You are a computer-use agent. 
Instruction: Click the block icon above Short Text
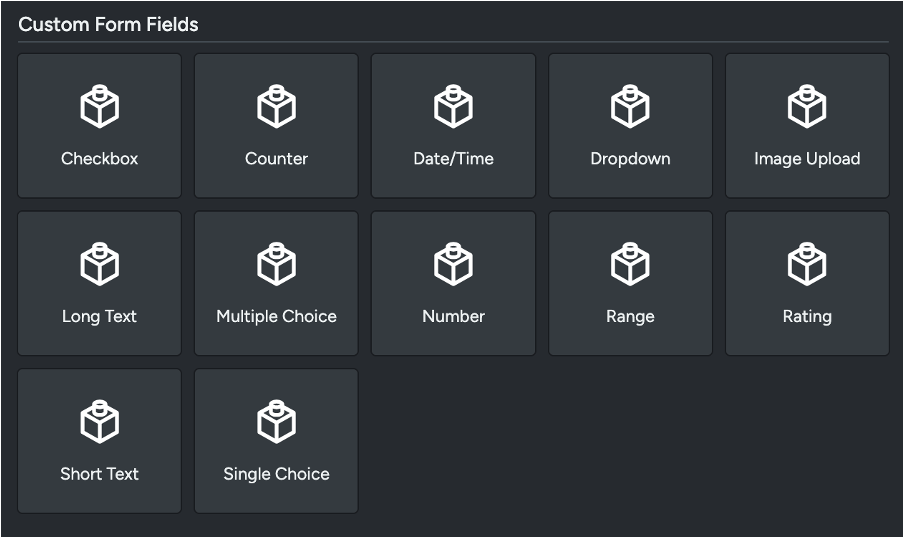pyautogui.click(x=100, y=423)
